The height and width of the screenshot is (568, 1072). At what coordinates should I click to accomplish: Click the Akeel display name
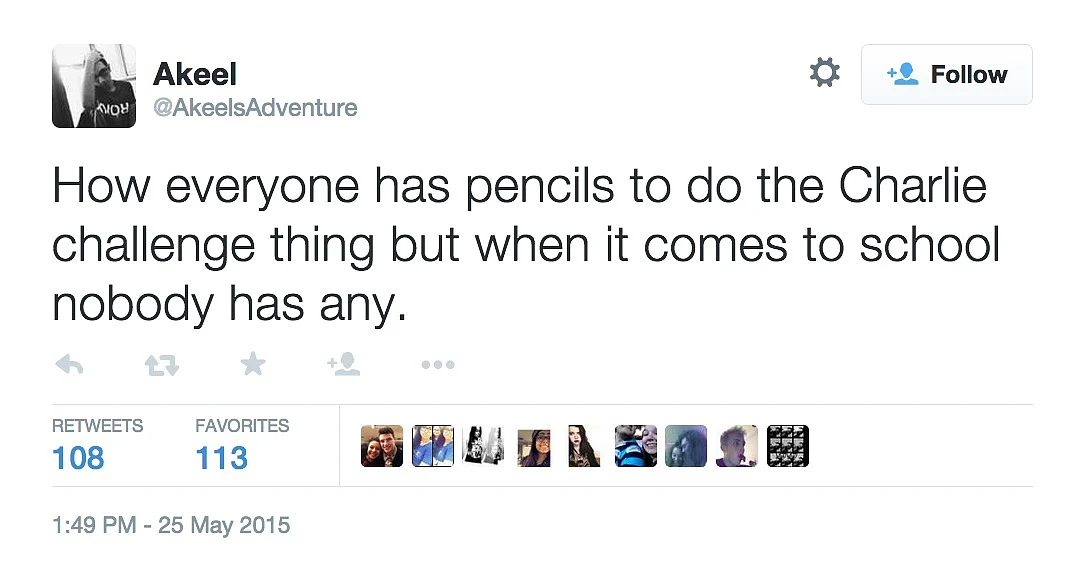(195, 74)
